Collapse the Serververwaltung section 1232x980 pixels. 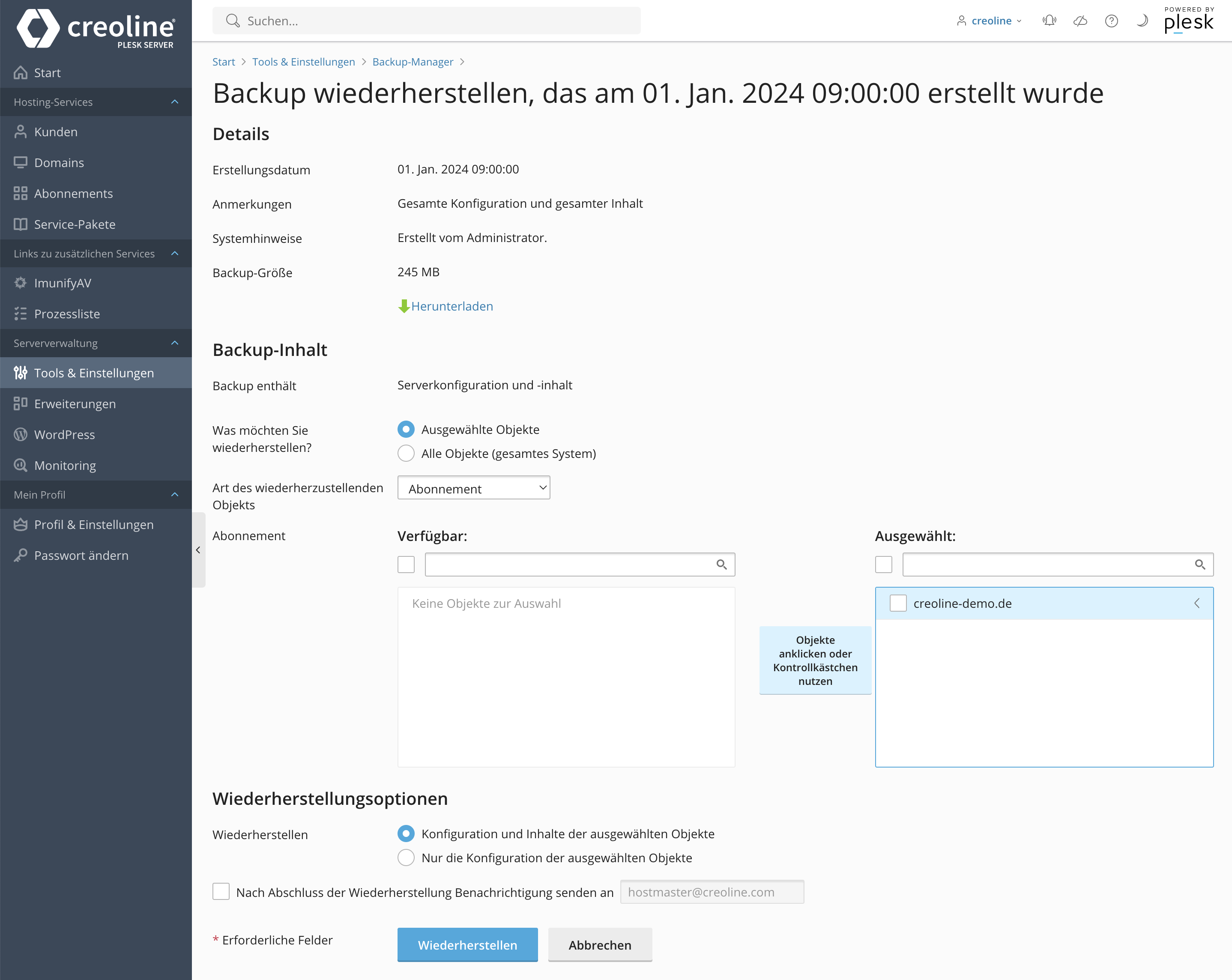click(x=175, y=344)
